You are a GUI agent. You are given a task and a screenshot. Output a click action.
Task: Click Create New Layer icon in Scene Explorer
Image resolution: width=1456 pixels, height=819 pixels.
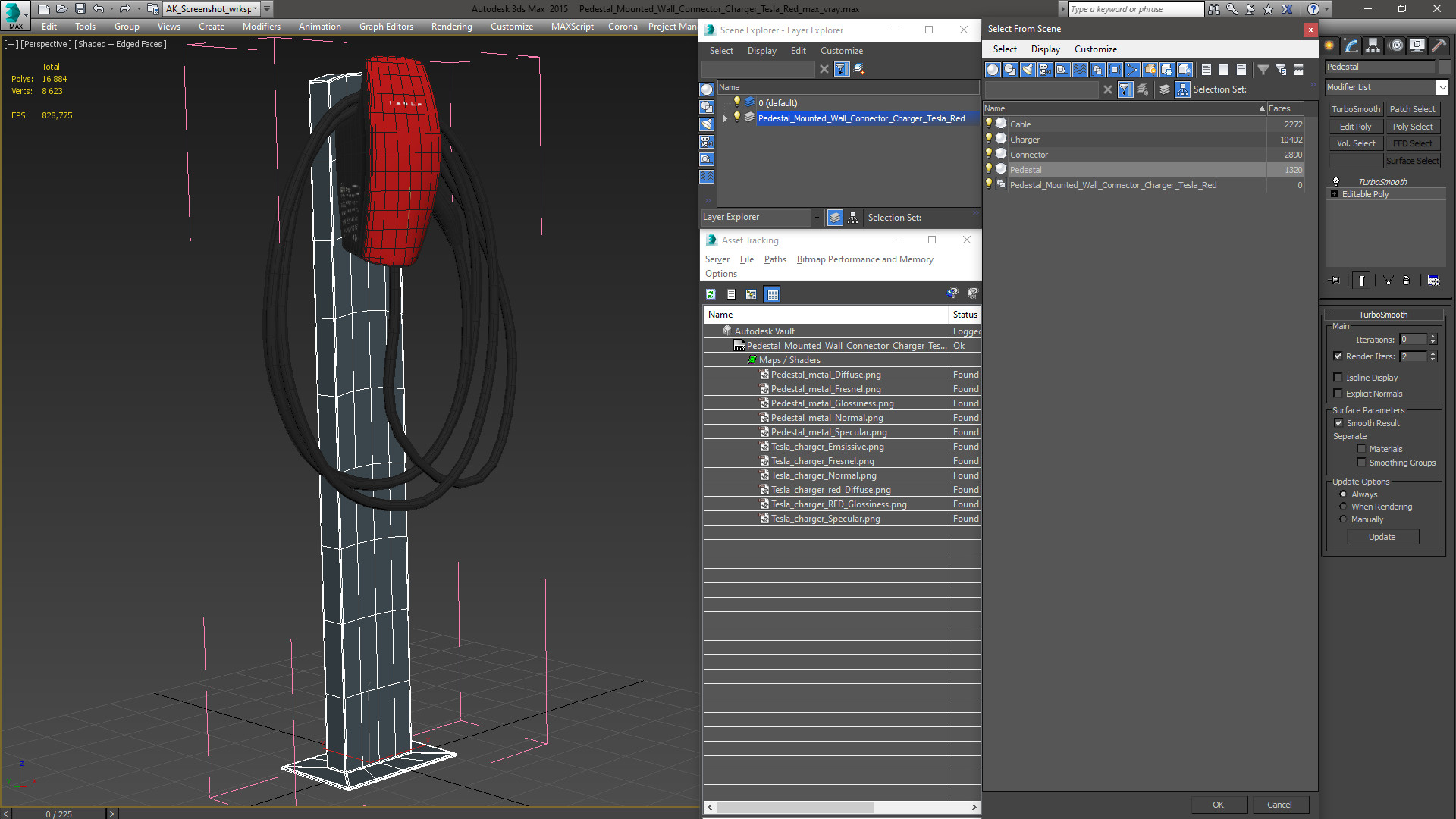tap(859, 69)
